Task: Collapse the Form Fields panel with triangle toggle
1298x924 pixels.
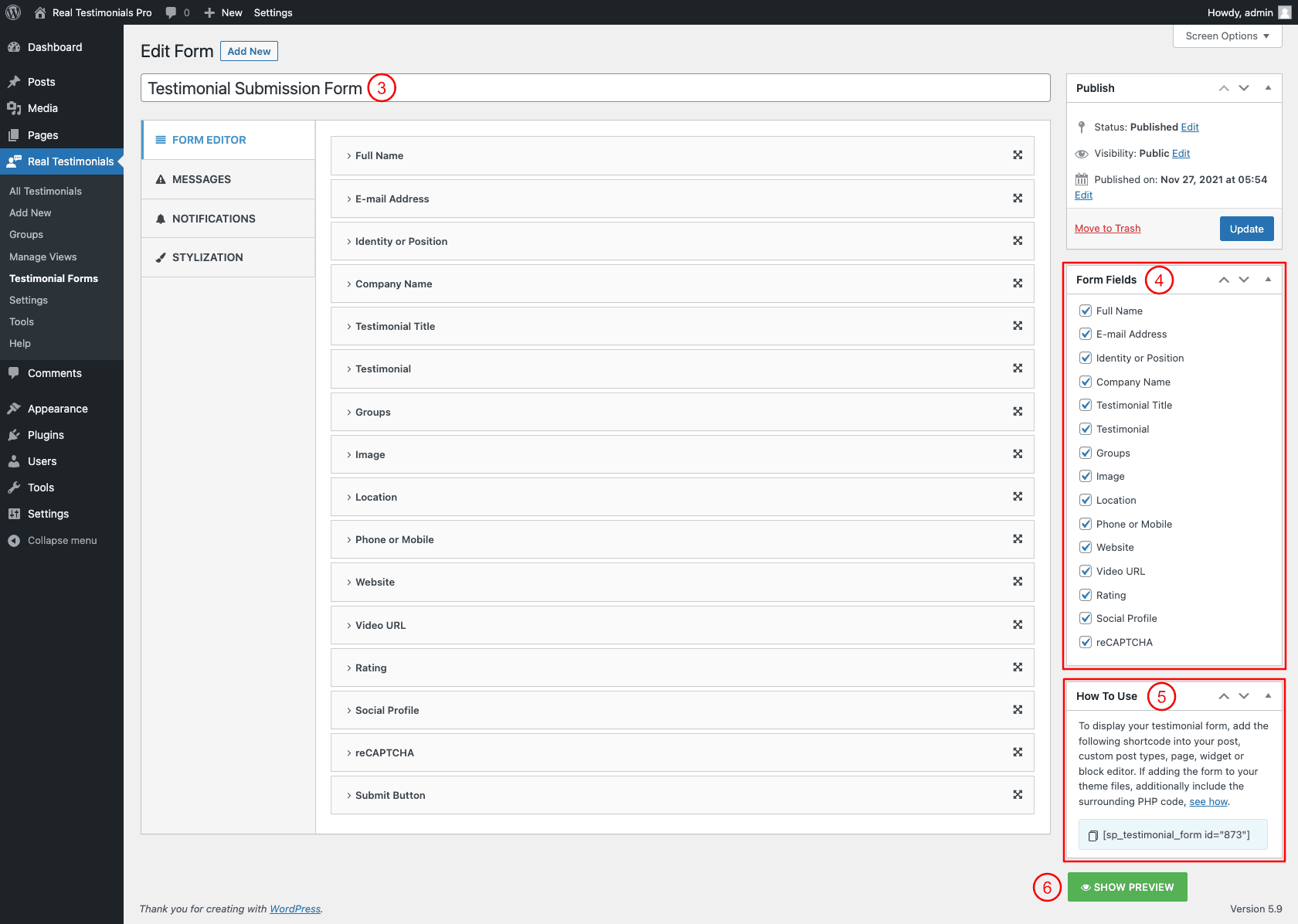Action: [x=1268, y=280]
